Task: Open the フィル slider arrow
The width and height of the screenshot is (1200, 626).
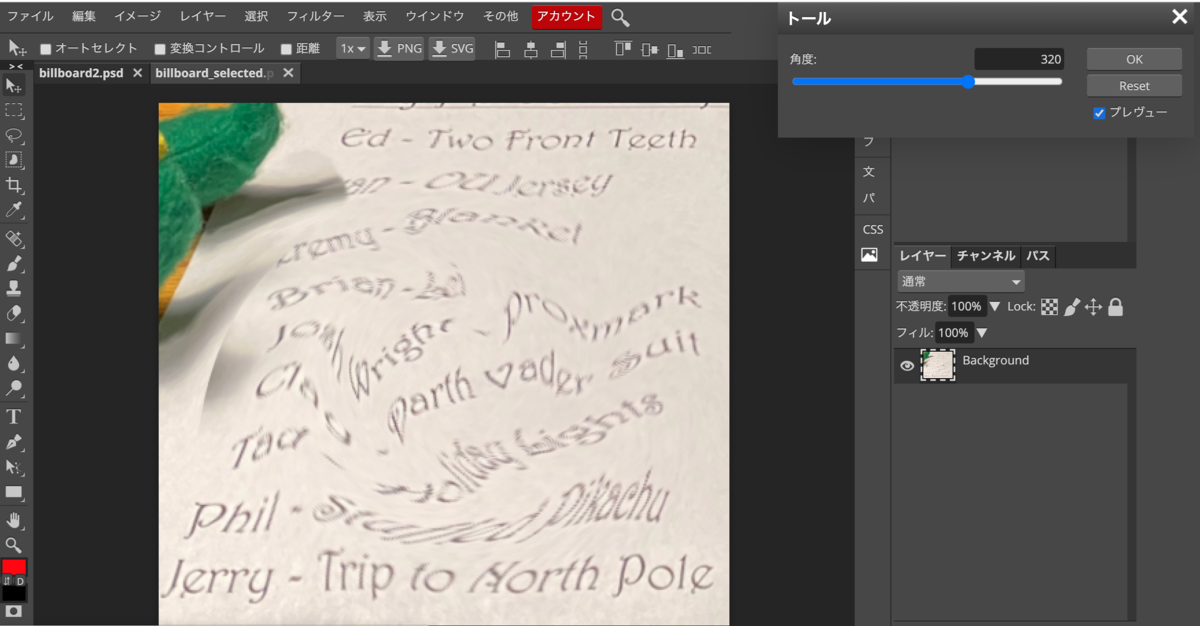Action: (981, 333)
